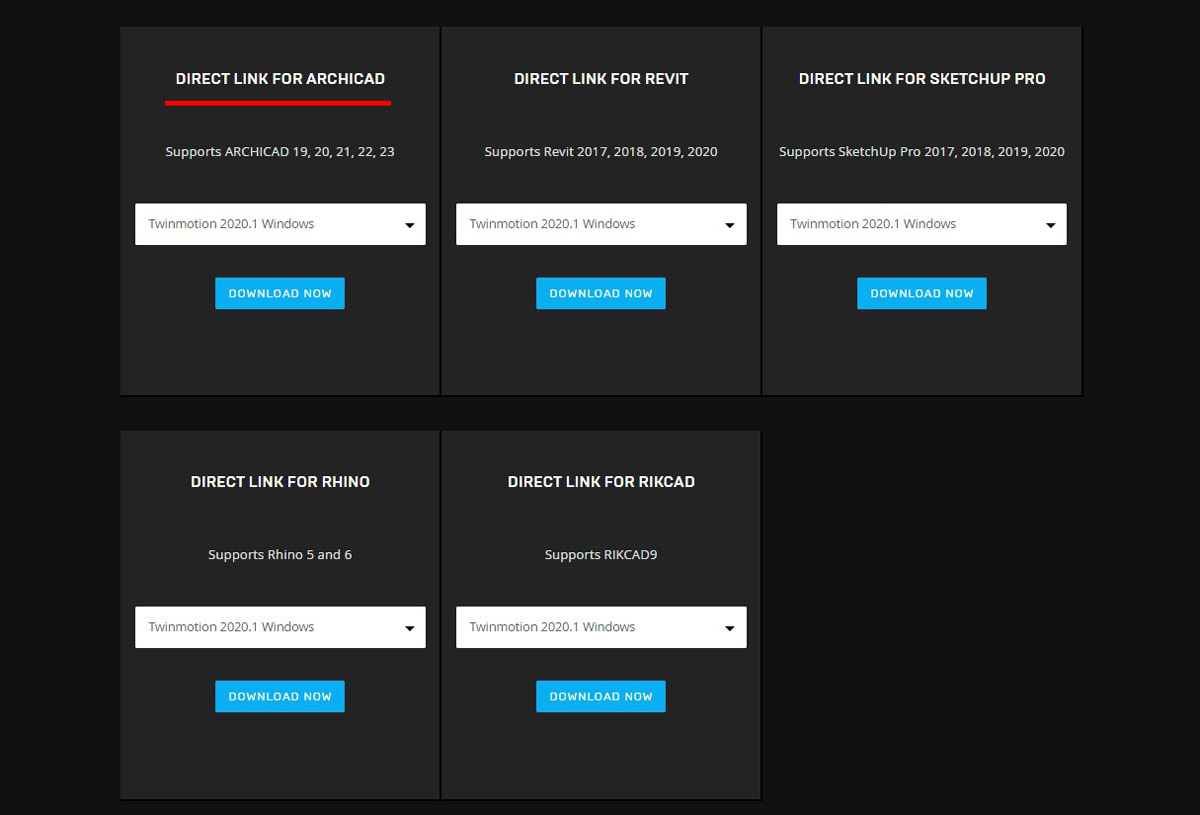Click Download Now in the Rhino card
The height and width of the screenshot is (815, 1200).
coord(280,696)
